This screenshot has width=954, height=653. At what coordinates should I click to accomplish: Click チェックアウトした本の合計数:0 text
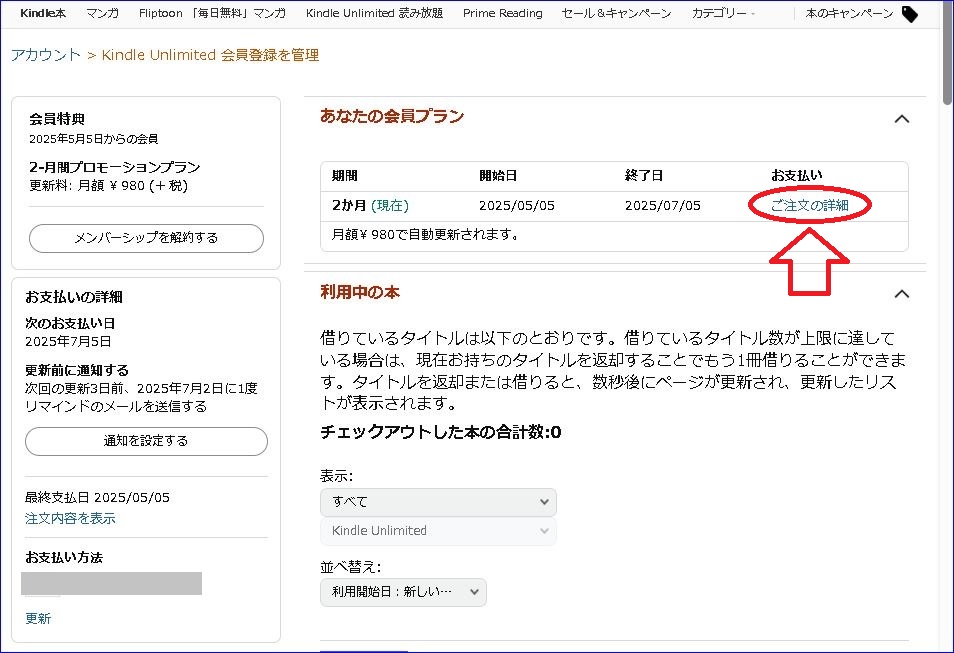pyautogui.click(x=440, y=432)
